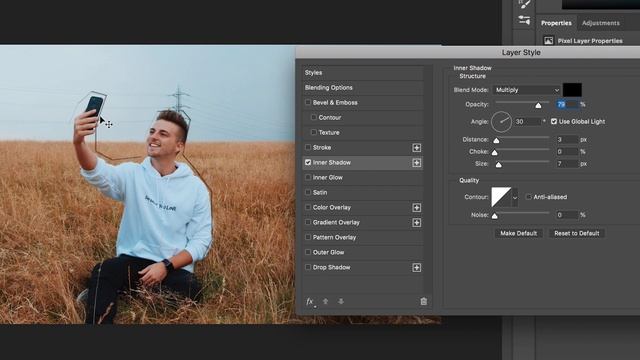Click the Pixel Layer Properties image icon

pos(548,41)
